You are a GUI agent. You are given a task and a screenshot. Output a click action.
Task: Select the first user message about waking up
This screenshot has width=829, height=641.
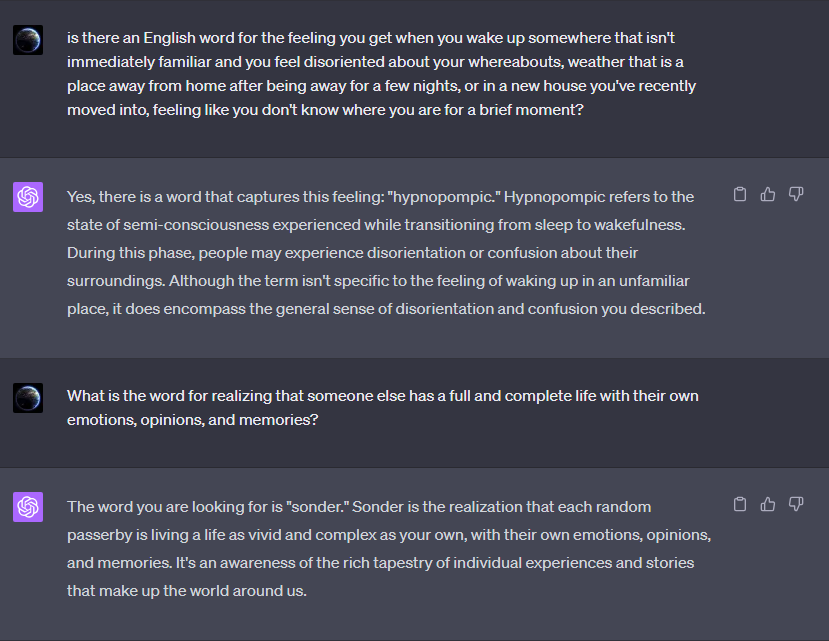pos(380,74)
